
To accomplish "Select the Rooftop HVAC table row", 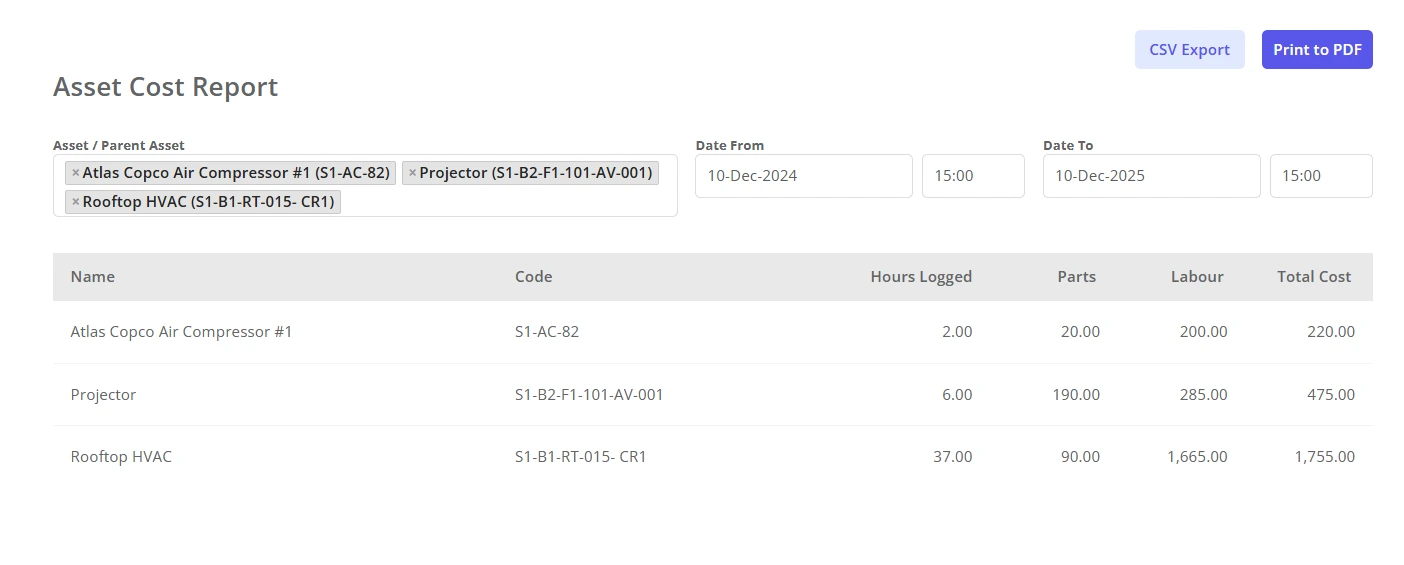I will (x=713, y=457).
